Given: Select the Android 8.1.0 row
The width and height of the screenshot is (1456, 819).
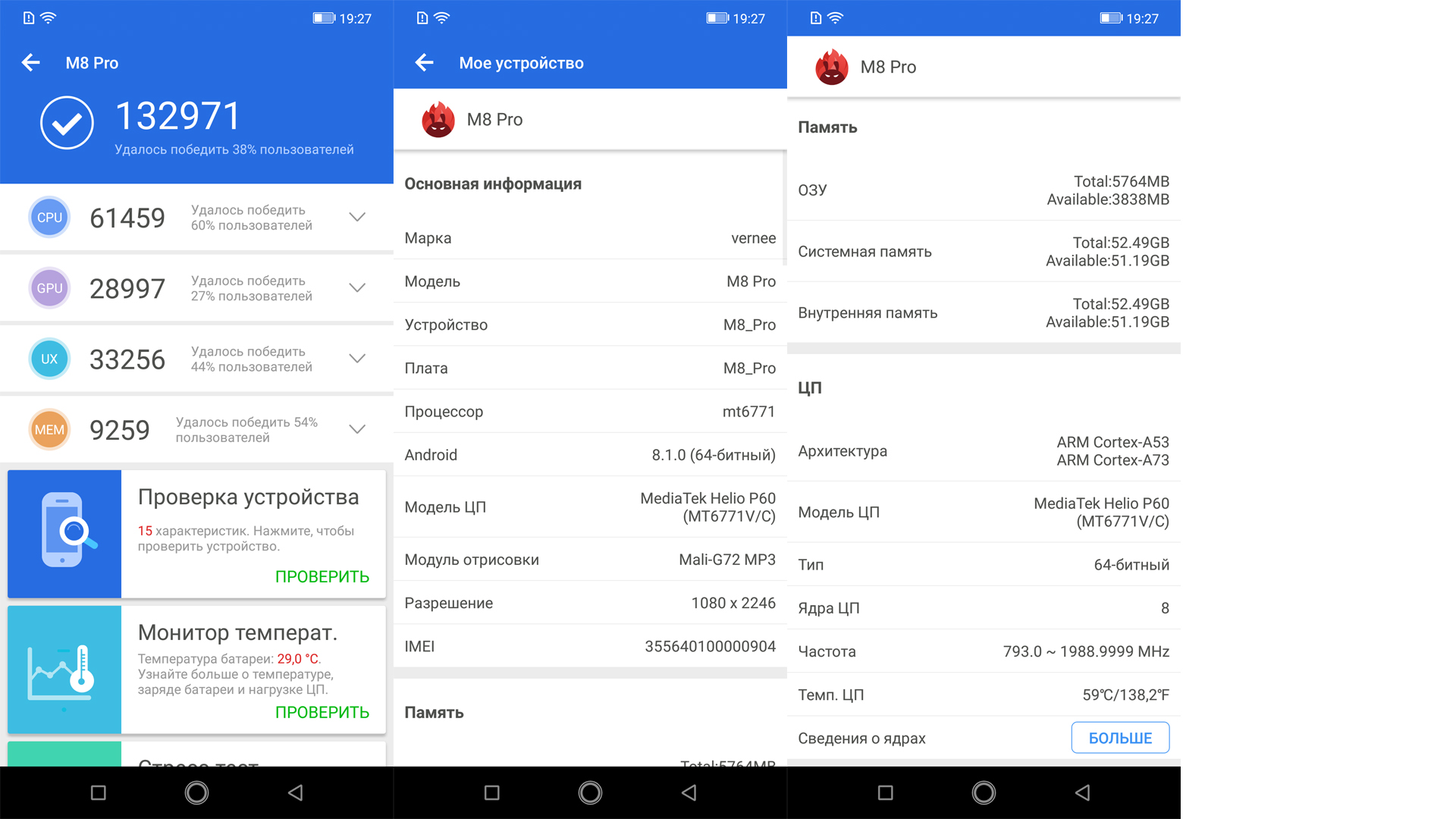Looking at the screenshot, I should [590, 454].
